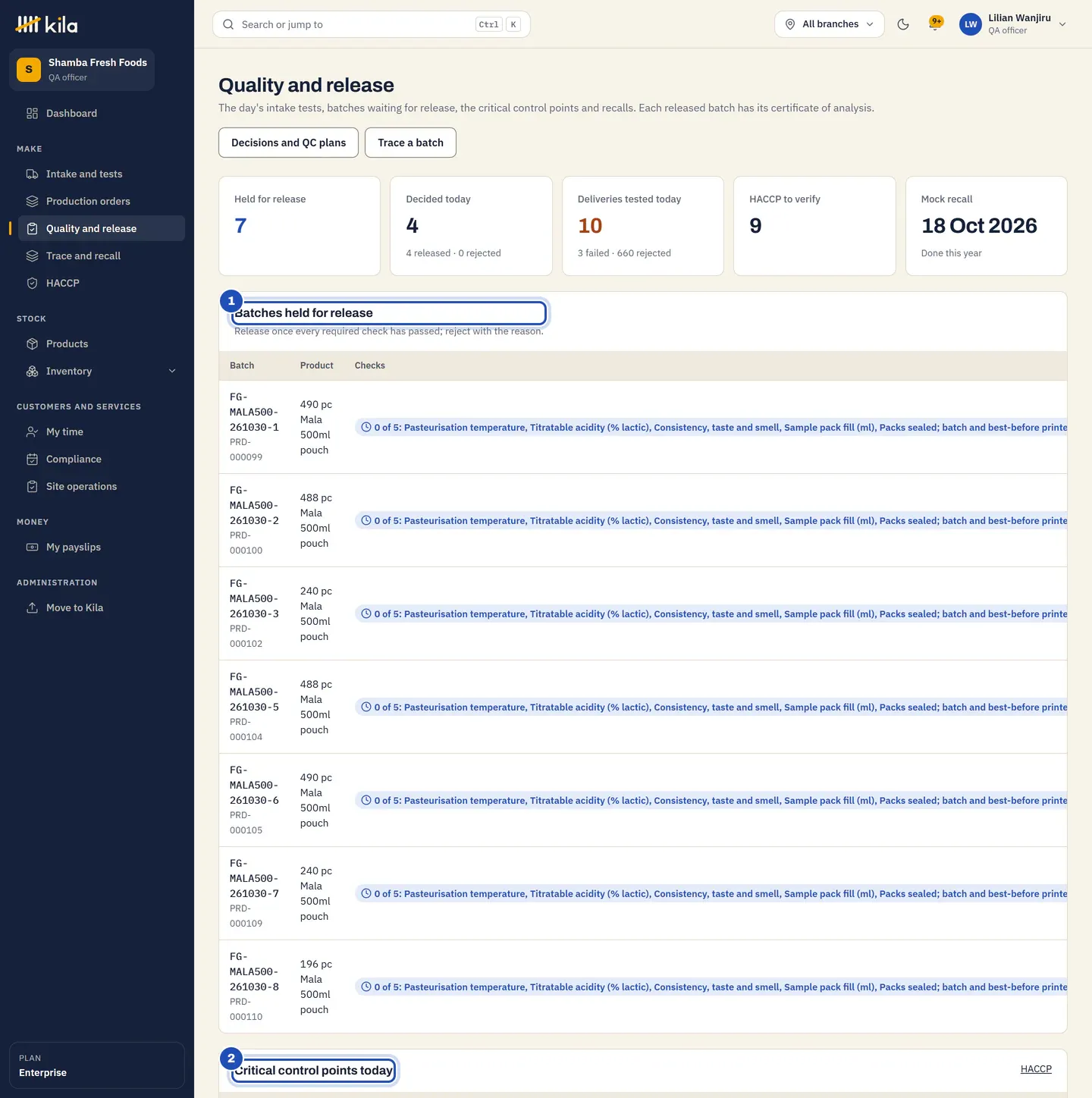Open Trace and recall page
1092x1098 pixels.
point(102,256)
